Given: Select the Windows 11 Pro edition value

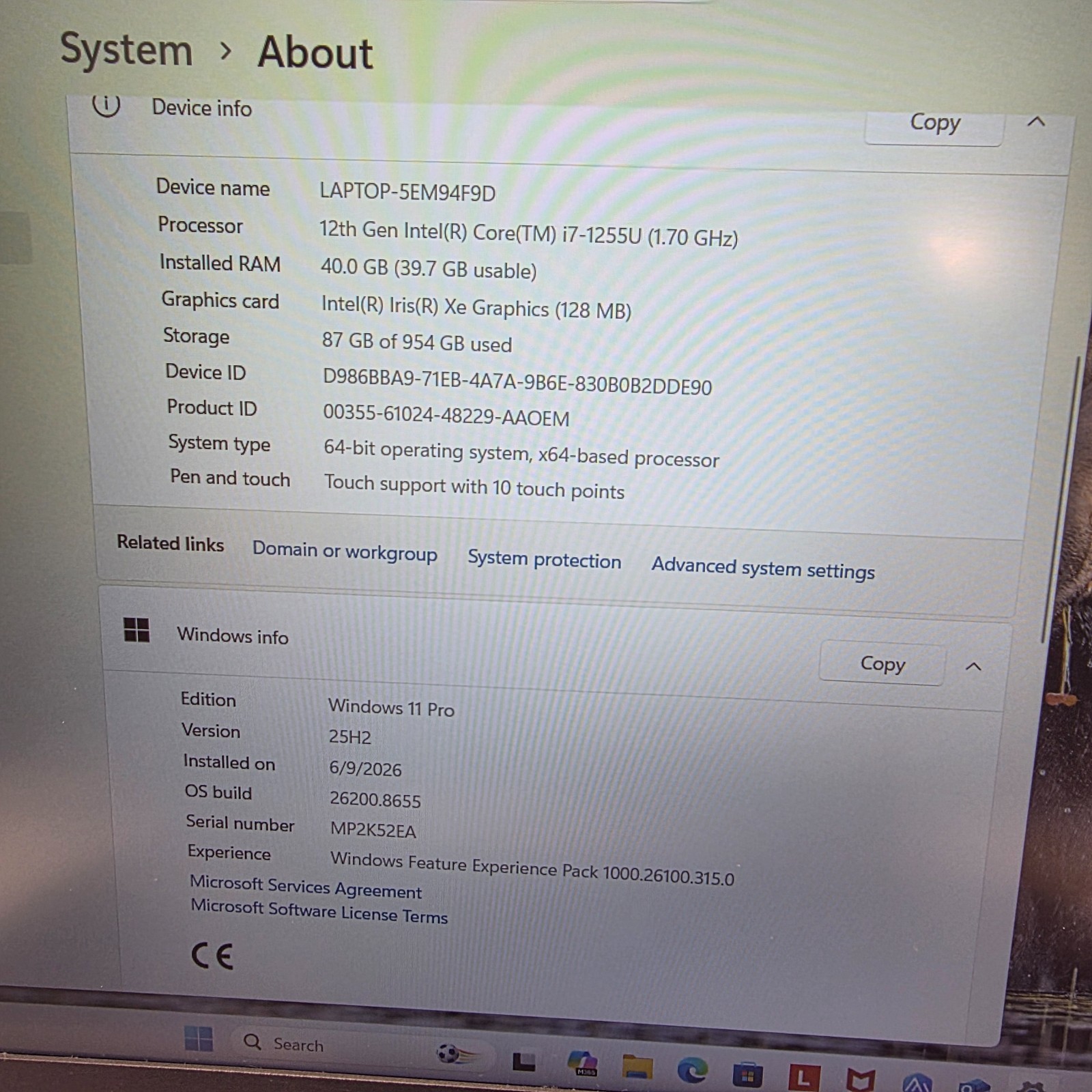Looking at the screenshot, I should coord(391,708).
